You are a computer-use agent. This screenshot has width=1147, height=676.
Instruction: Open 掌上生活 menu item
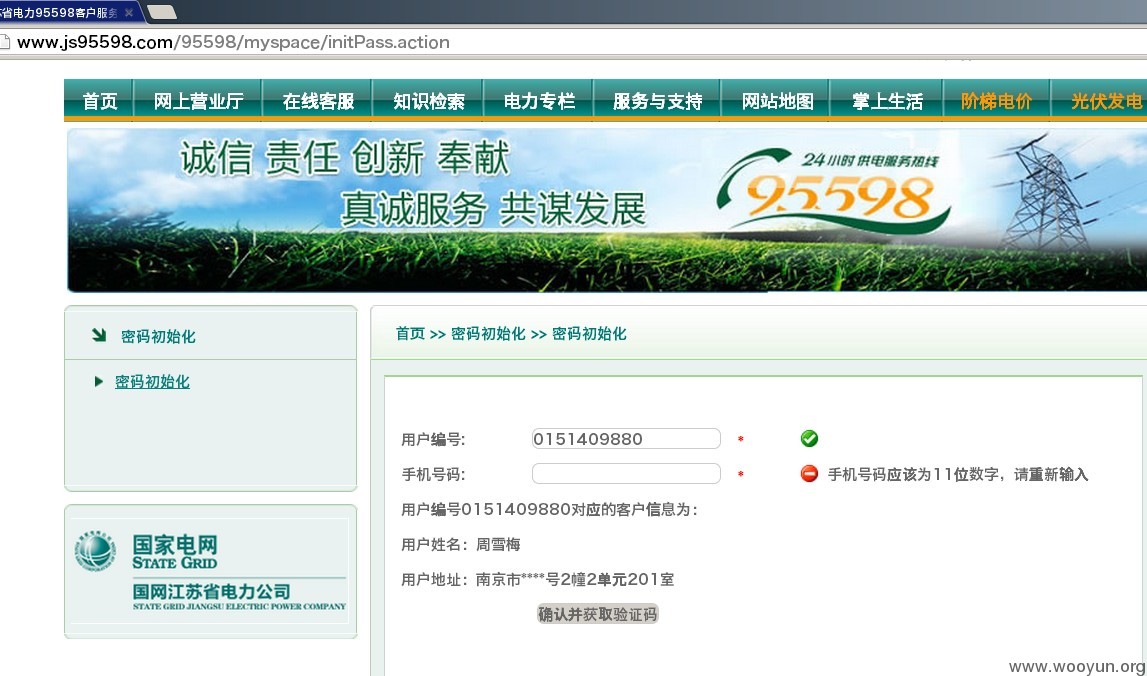click(x=887, y=100)
